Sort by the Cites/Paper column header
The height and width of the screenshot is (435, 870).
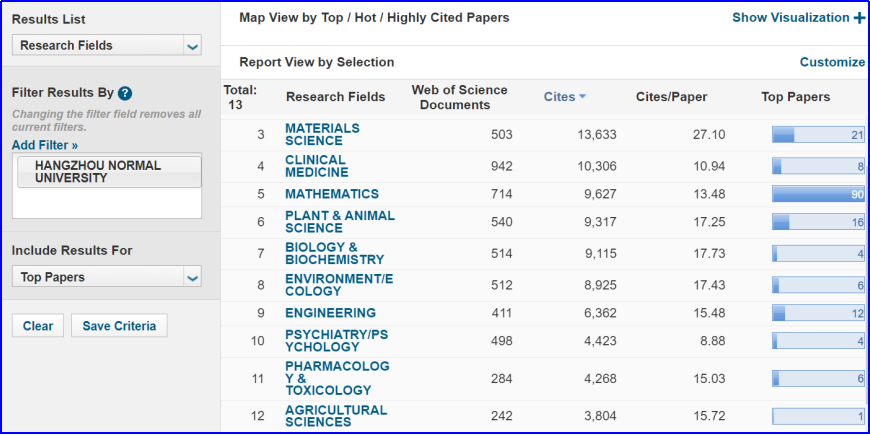point(671,97)
